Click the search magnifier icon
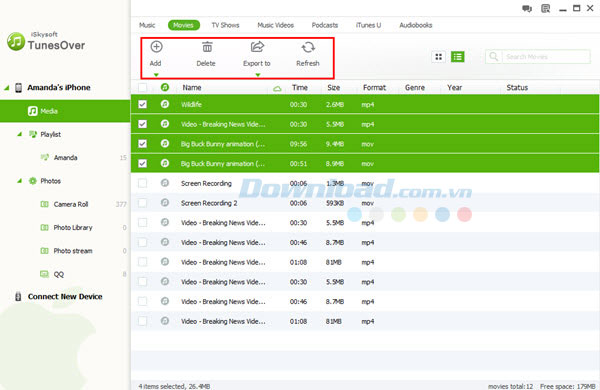600x390 pixels. [494, 57]
